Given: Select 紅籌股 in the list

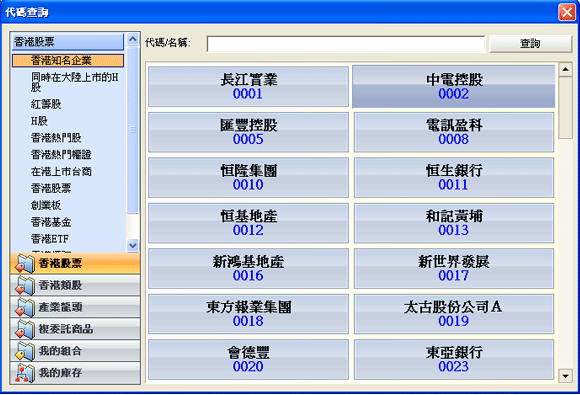Looking at the screenshot, I should 46,104.
